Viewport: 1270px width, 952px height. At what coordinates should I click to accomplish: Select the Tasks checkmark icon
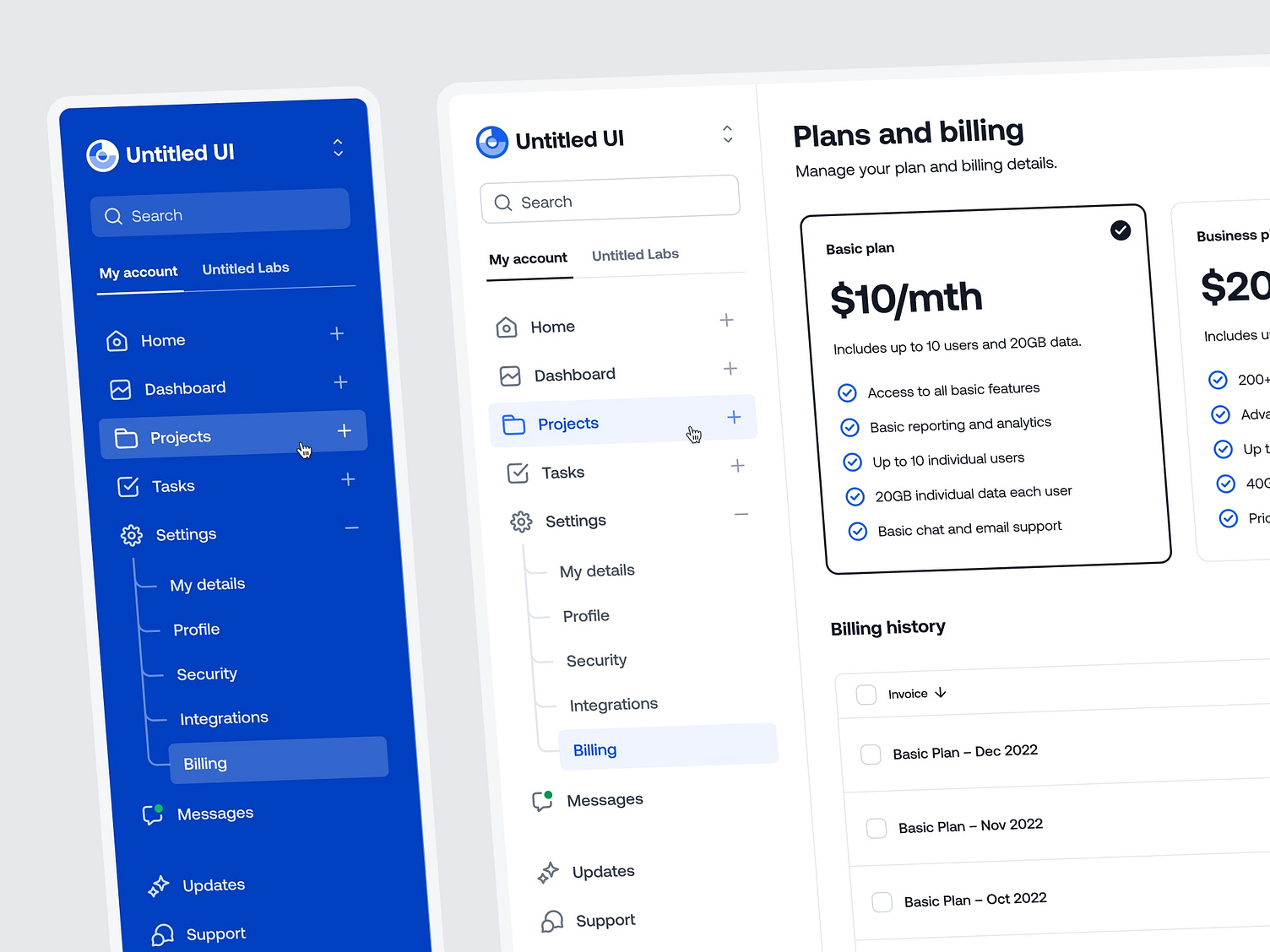(x=518, y=473)
